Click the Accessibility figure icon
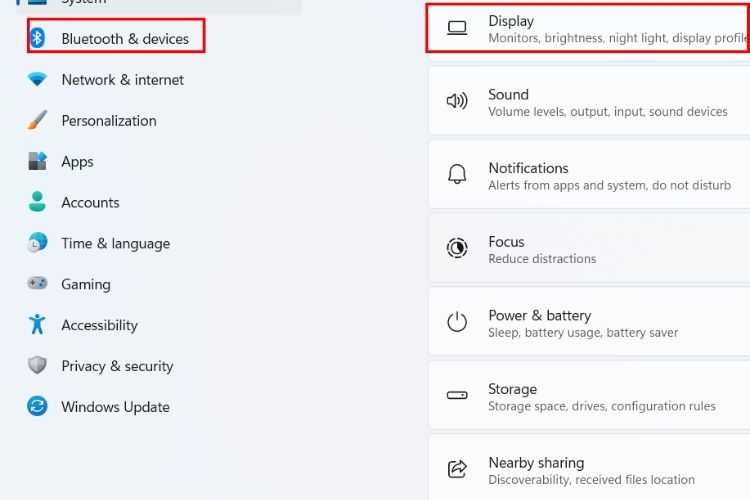 pos(37,325)
